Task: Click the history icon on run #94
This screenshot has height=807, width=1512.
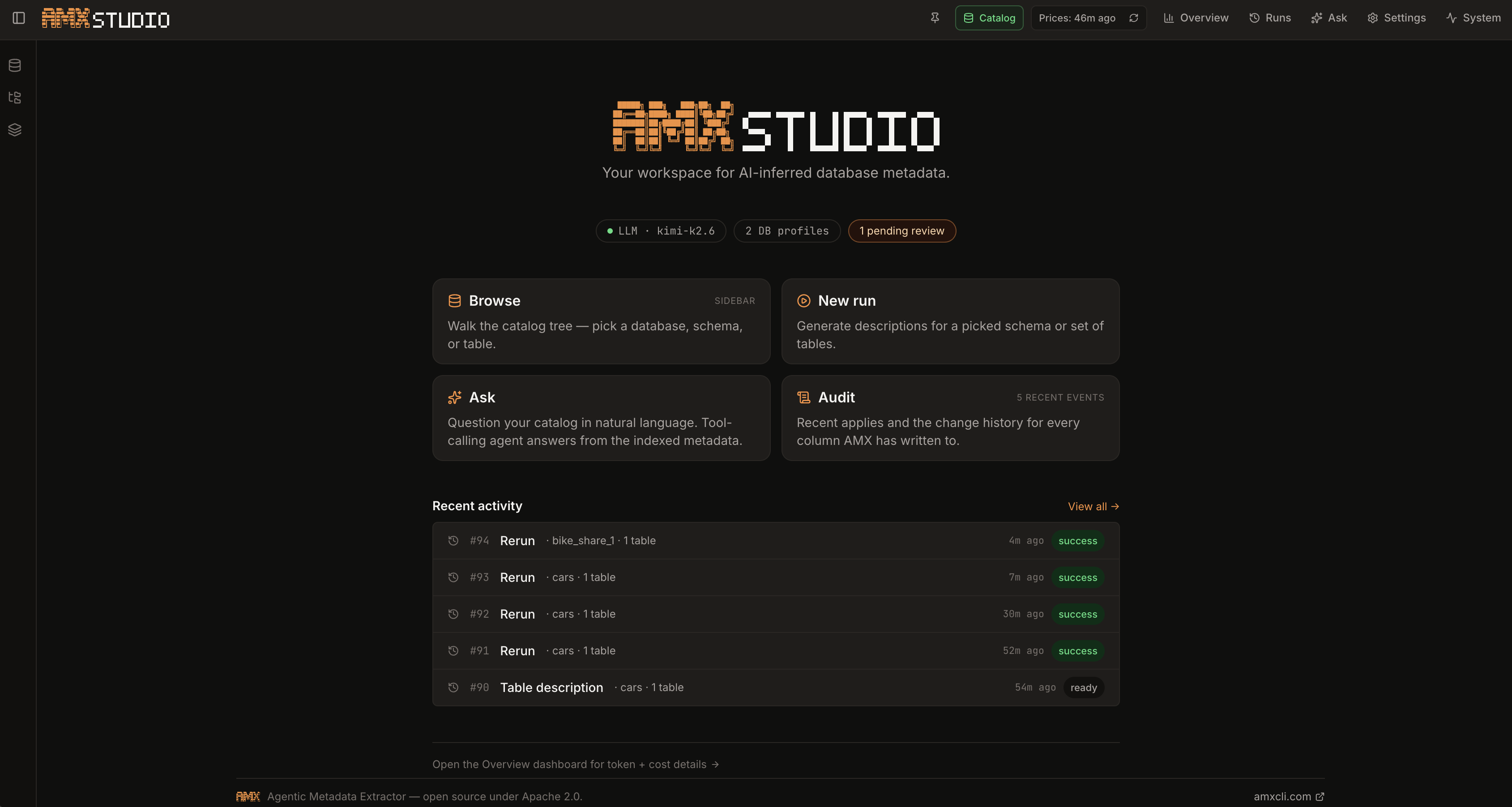Action: click(453, 541)
